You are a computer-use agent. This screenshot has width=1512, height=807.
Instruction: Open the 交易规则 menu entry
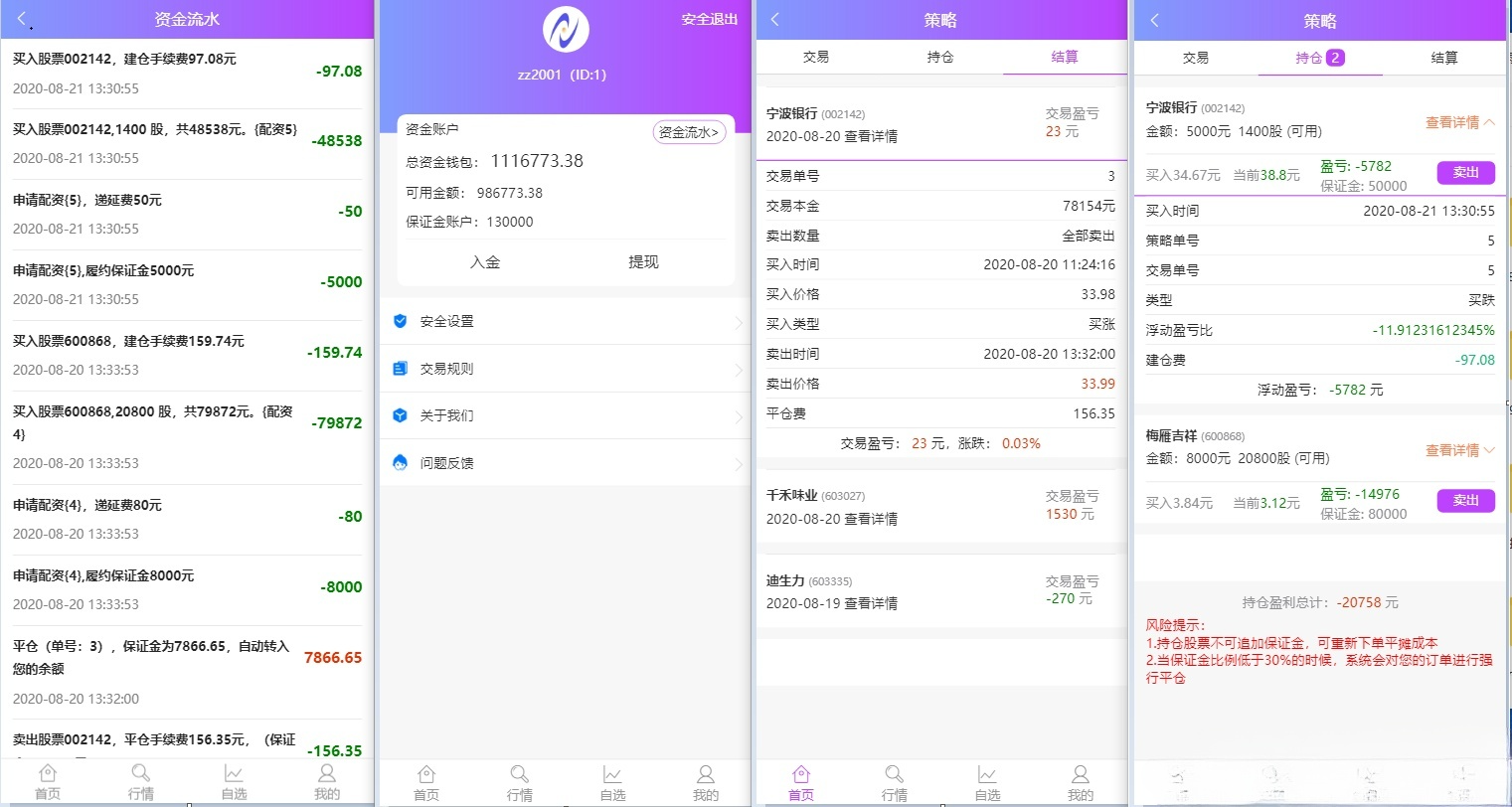click(447, 367)
